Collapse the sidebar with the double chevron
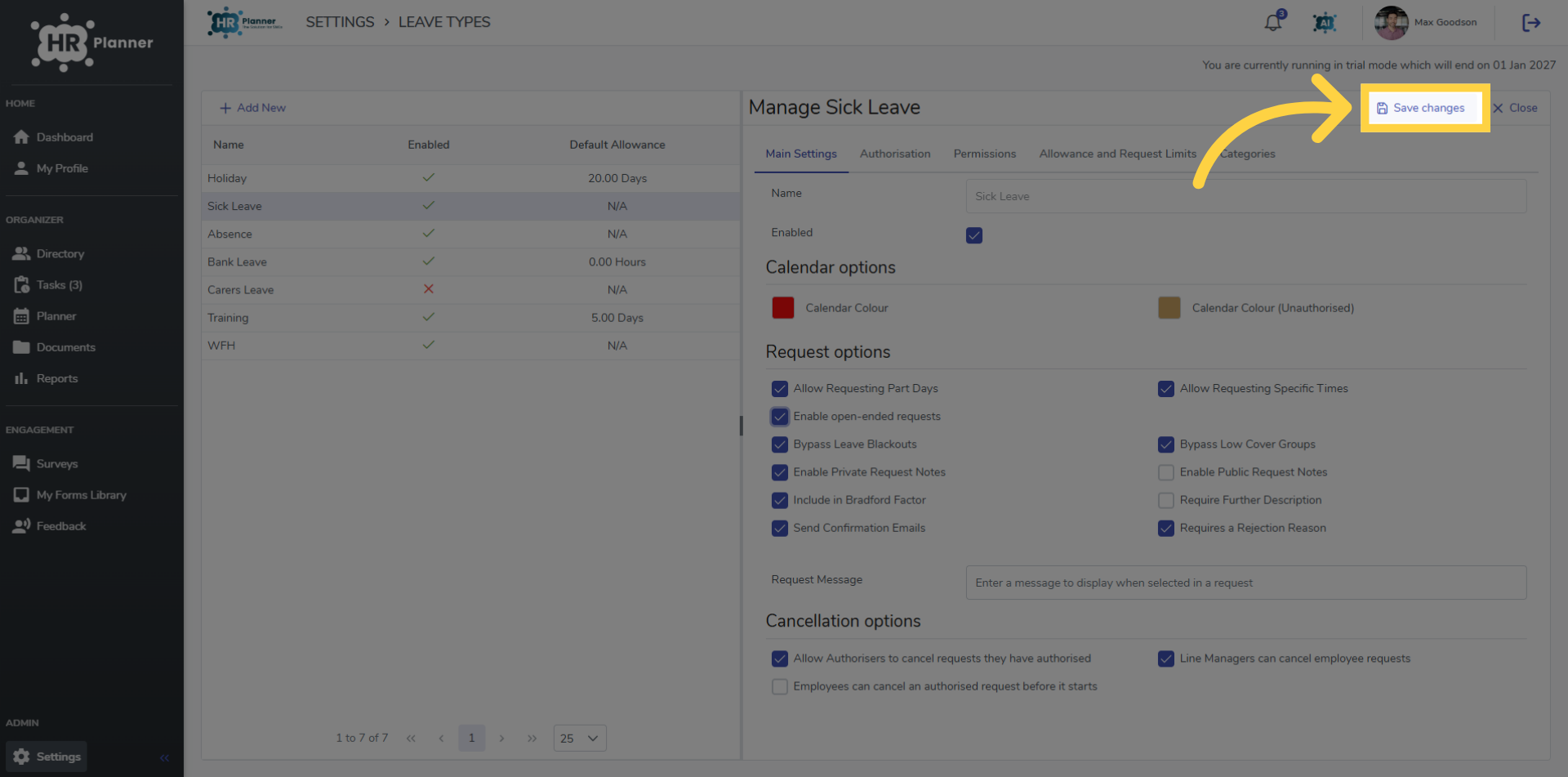 tap(164, 757)
